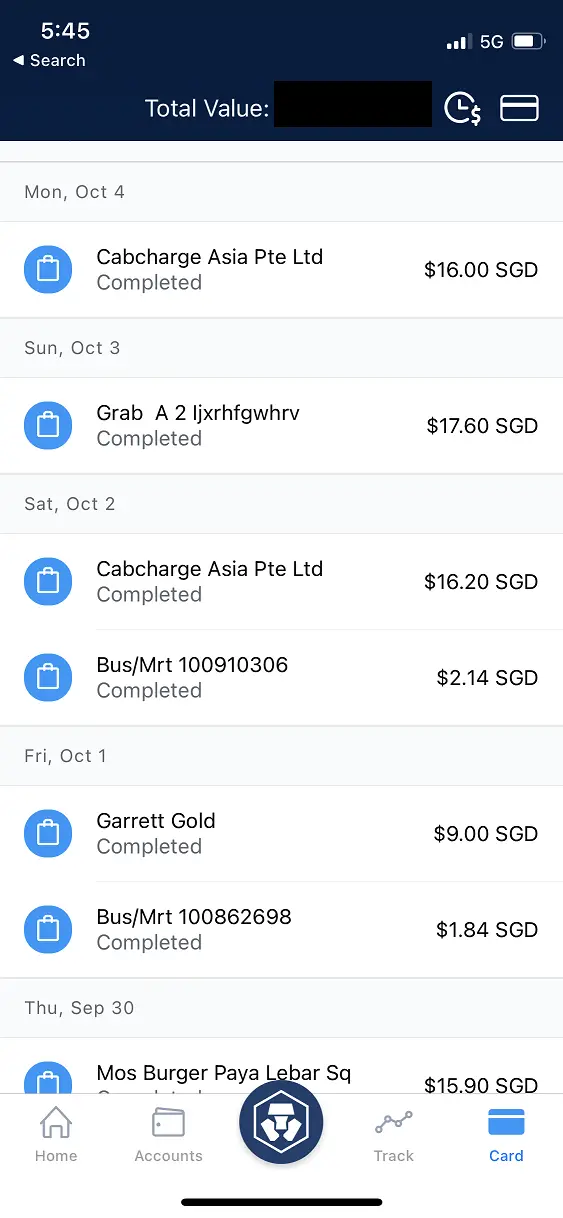Return to Search via back link
The height and width of the screenshot is (1218, 563).
click(x=49, y=60)
